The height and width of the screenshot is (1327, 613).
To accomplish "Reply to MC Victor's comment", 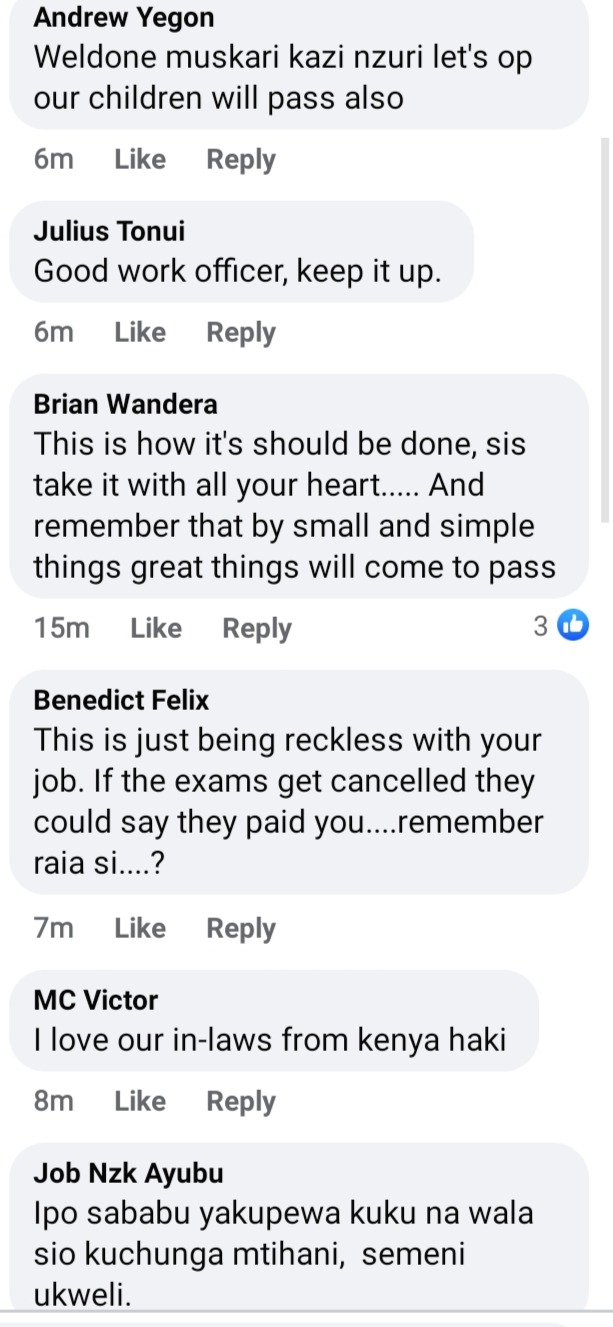I will [241, 1102].
